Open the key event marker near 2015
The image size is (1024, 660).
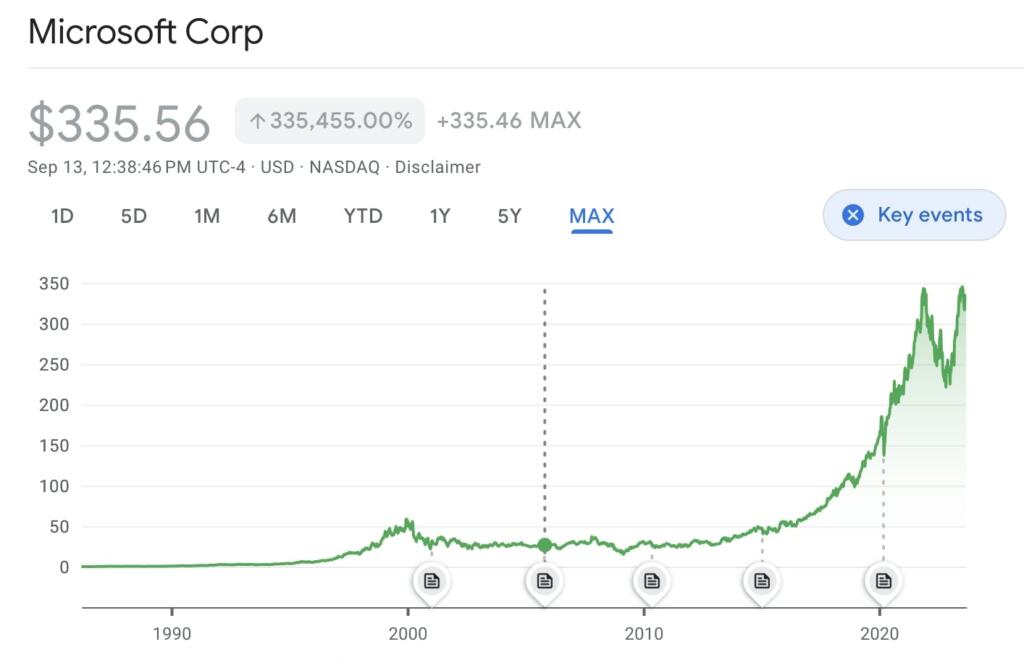(x=762, y=580)
